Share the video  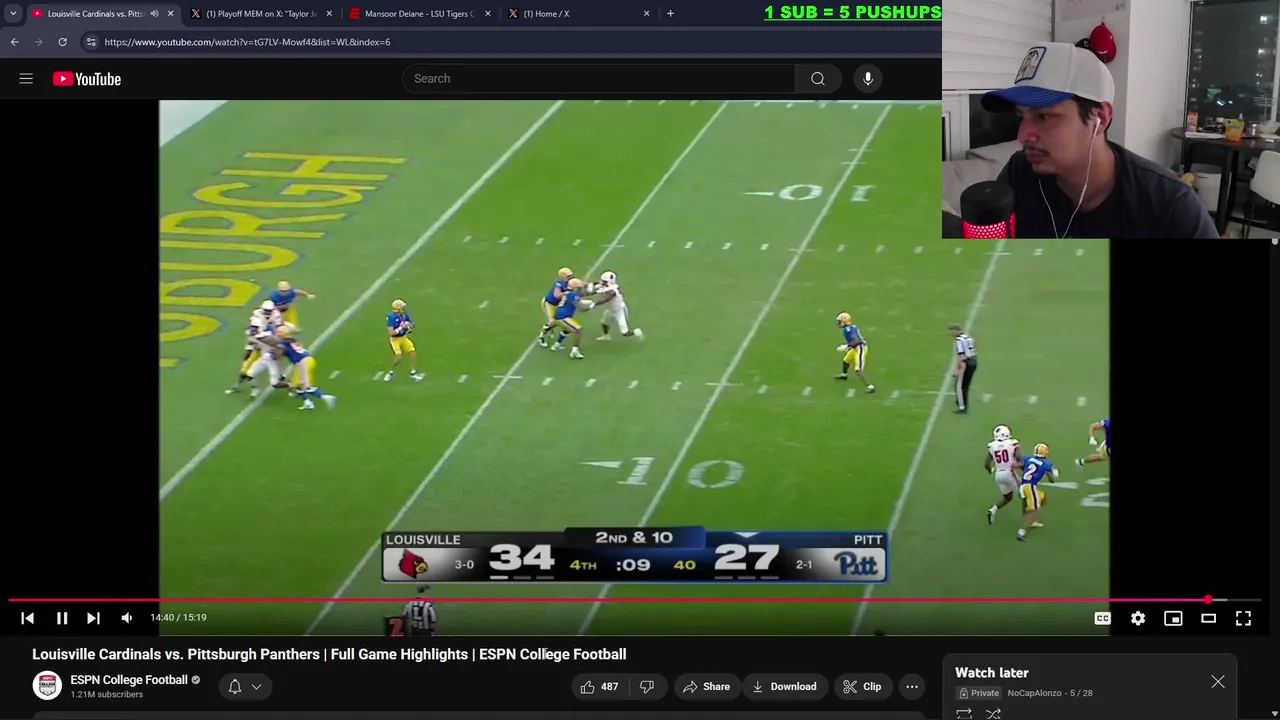tap(706, 687)
